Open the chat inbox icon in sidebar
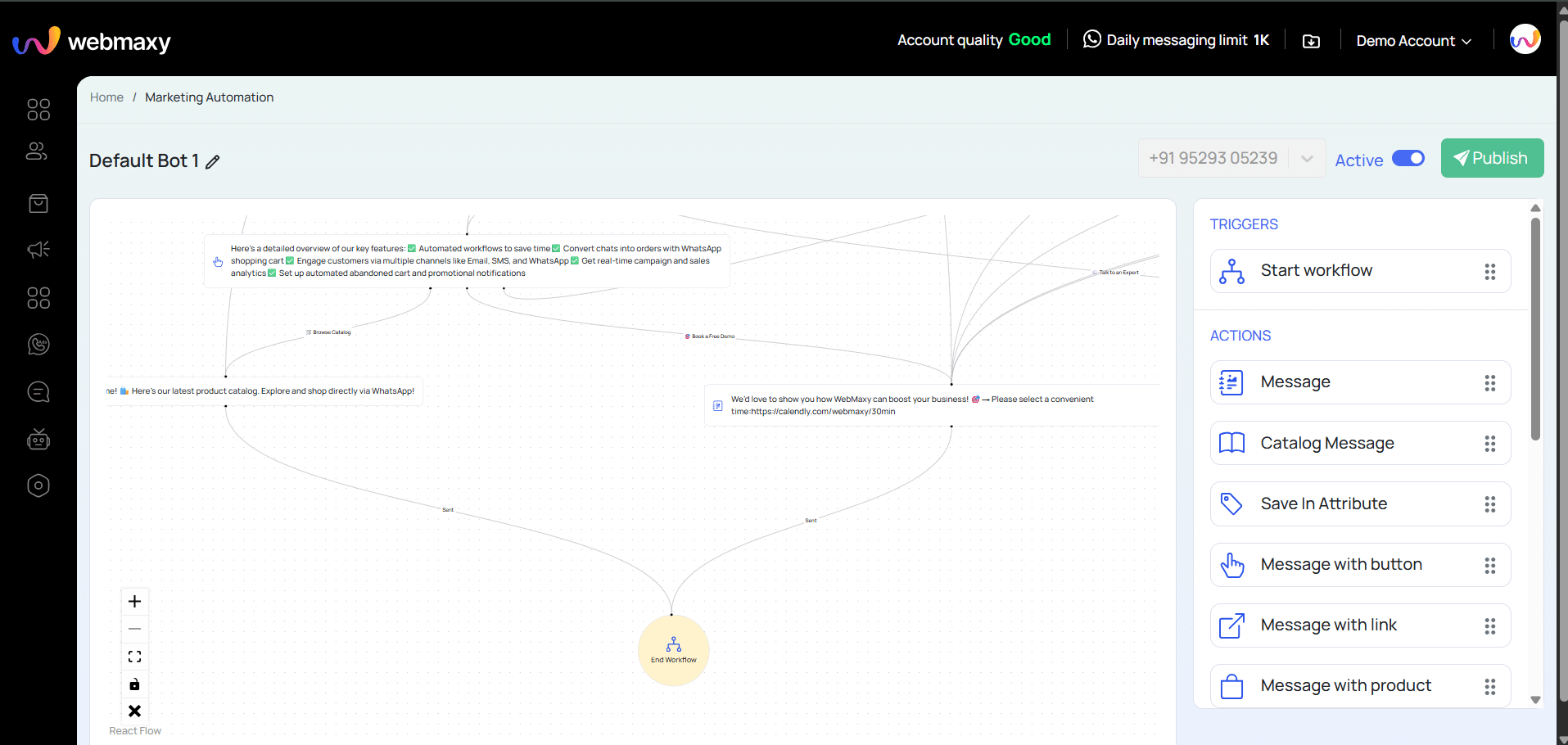 point(38,392)
